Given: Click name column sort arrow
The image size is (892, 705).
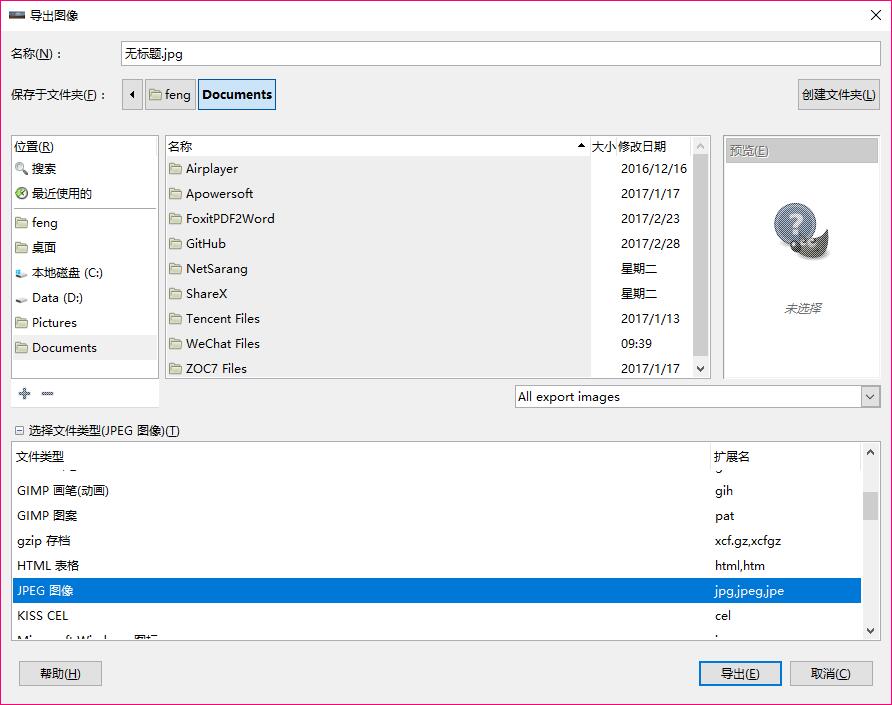Looking at the screenshot, I should [x=581, y=146].
